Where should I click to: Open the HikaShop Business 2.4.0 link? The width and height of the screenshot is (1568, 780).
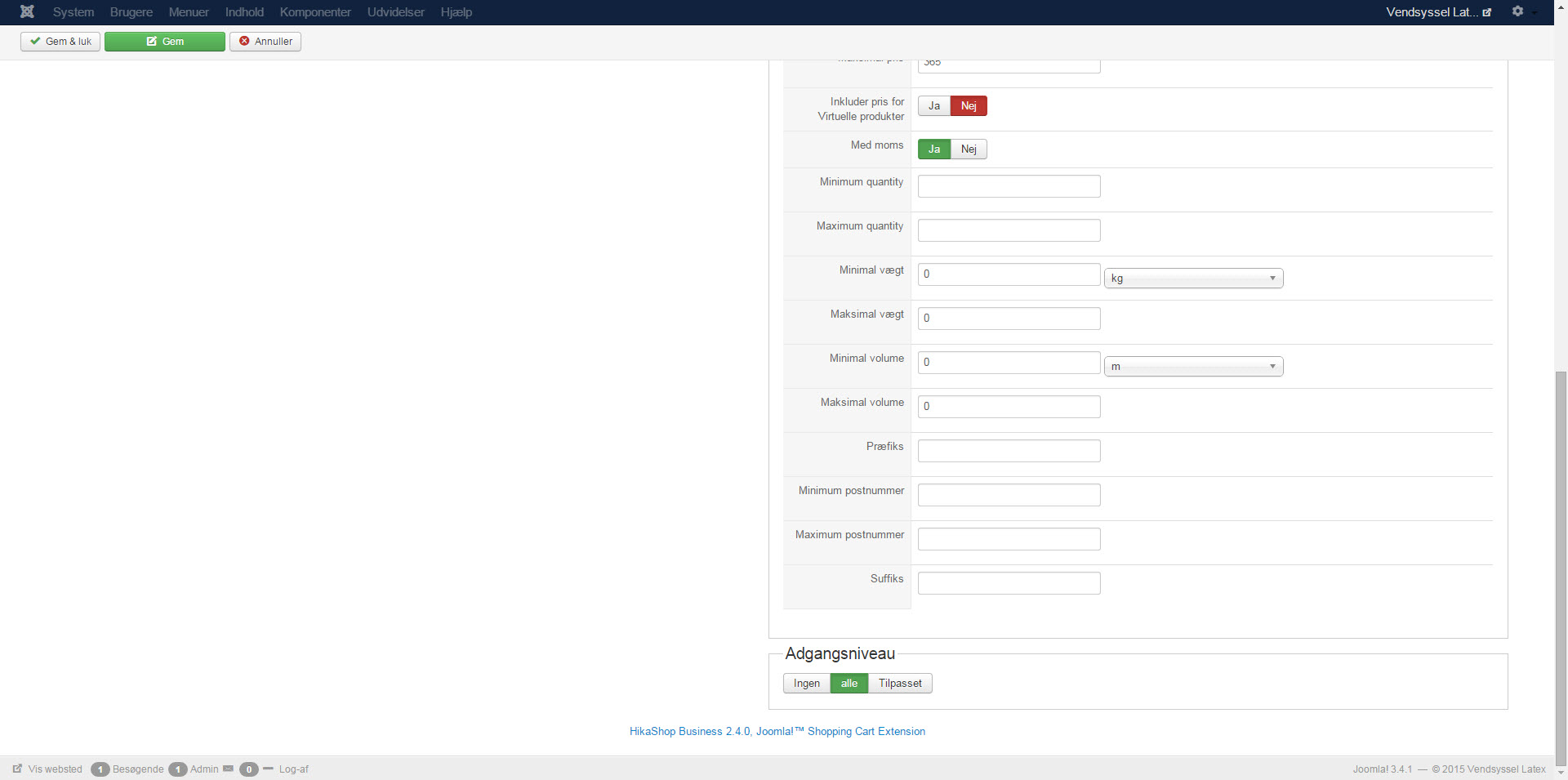tap(777, 732)
